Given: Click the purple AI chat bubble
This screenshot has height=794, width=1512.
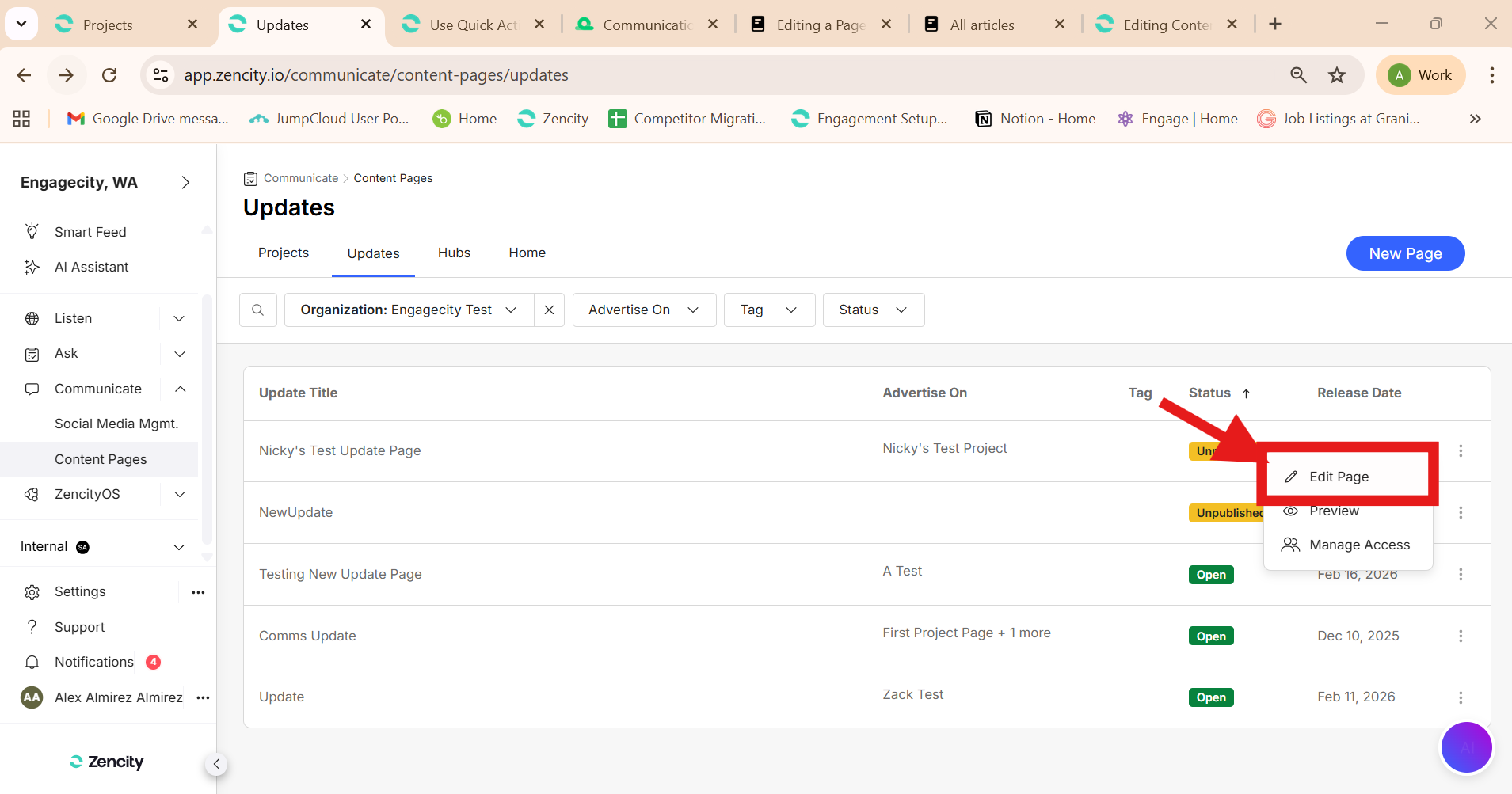Looking at the screenshot, I should [1465, 747].
